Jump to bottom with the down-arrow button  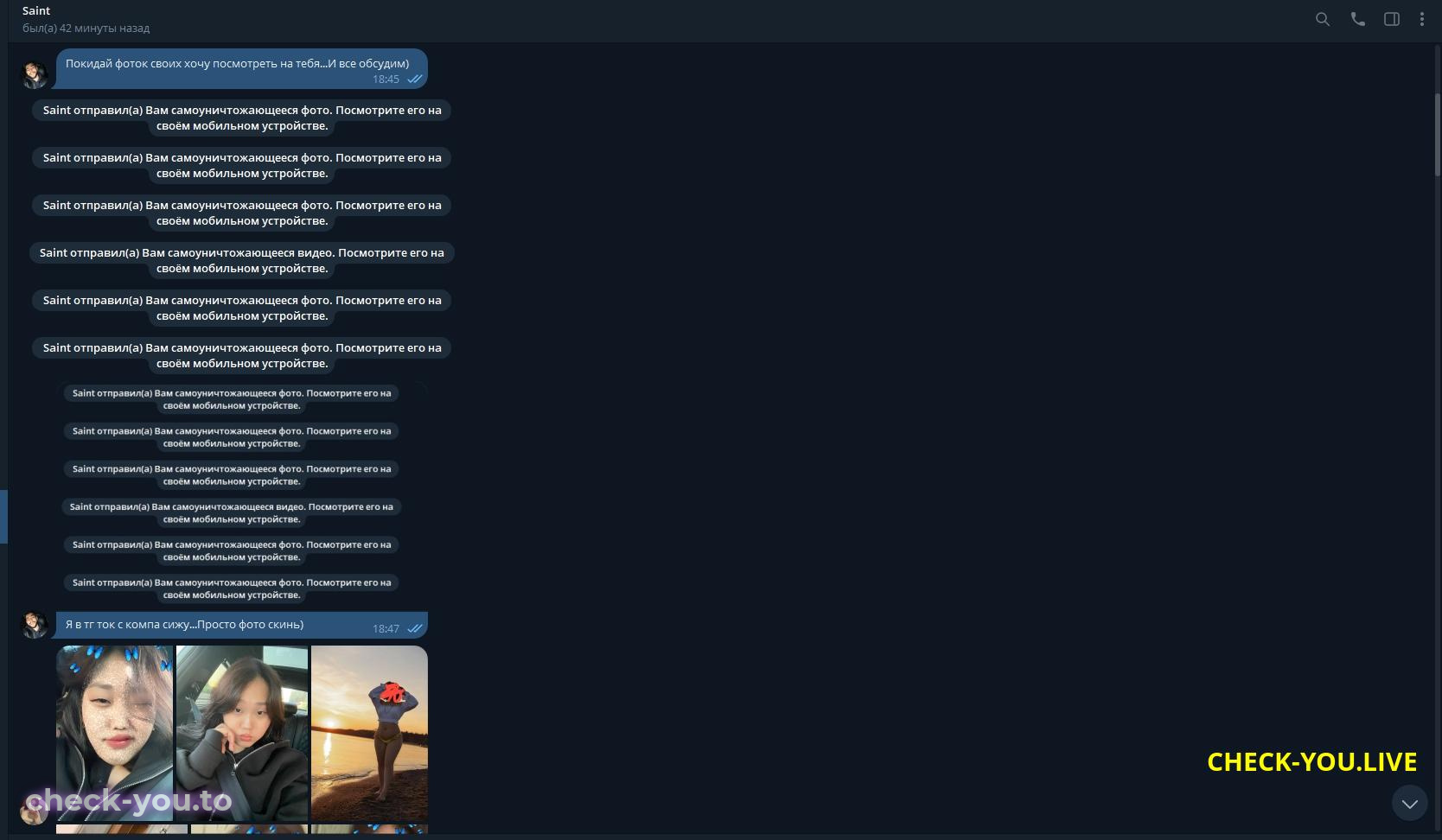(x=1409, y=804)
